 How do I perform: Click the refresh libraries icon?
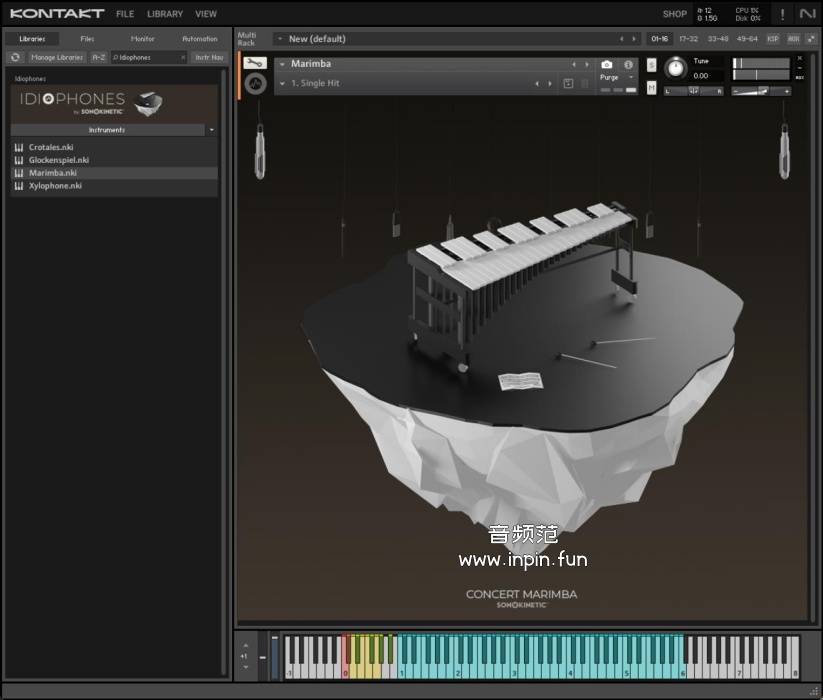tap(16, 58)
